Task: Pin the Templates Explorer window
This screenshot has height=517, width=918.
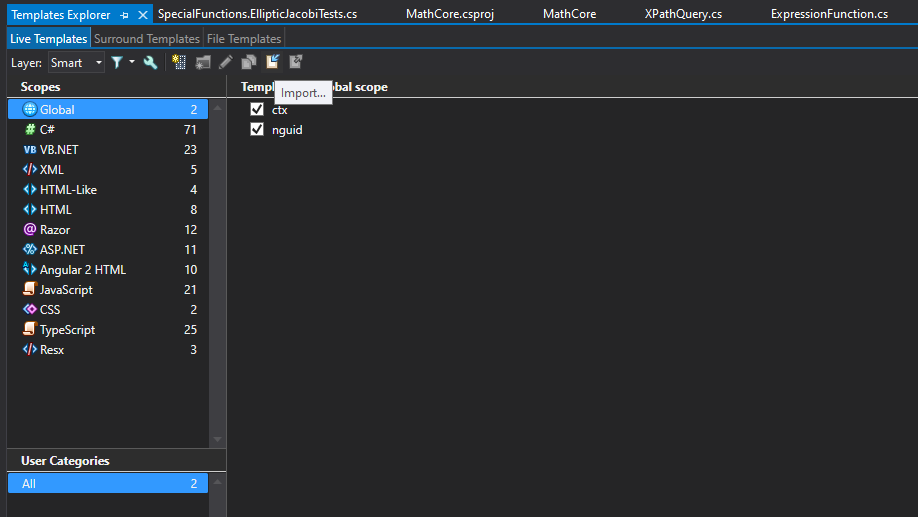Action: click(x=124, y=15)
